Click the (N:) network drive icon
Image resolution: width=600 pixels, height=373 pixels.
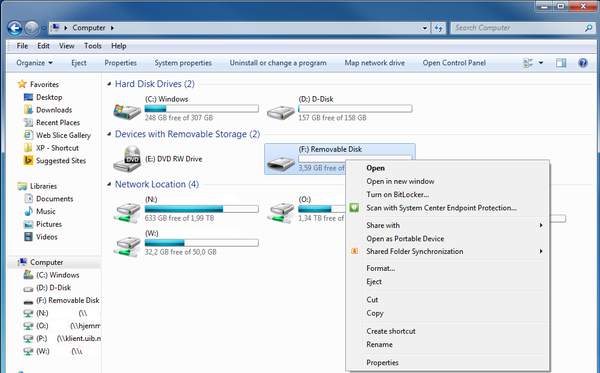point(127,213)
